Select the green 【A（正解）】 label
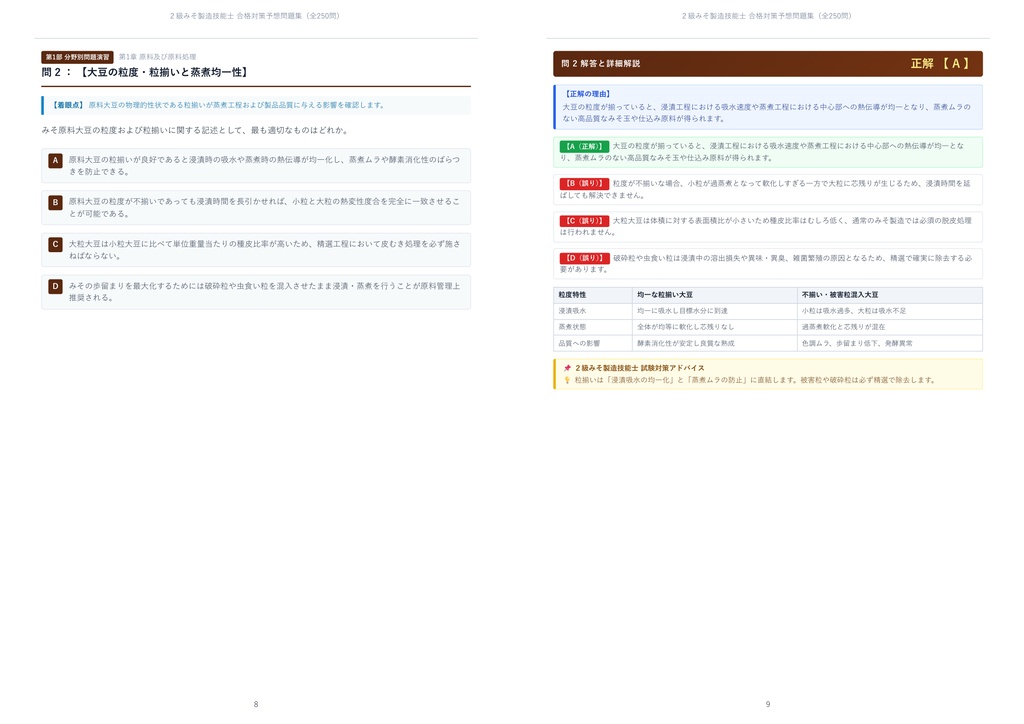The width and height of the screenshot is (1024, 724). click(584, 146)
